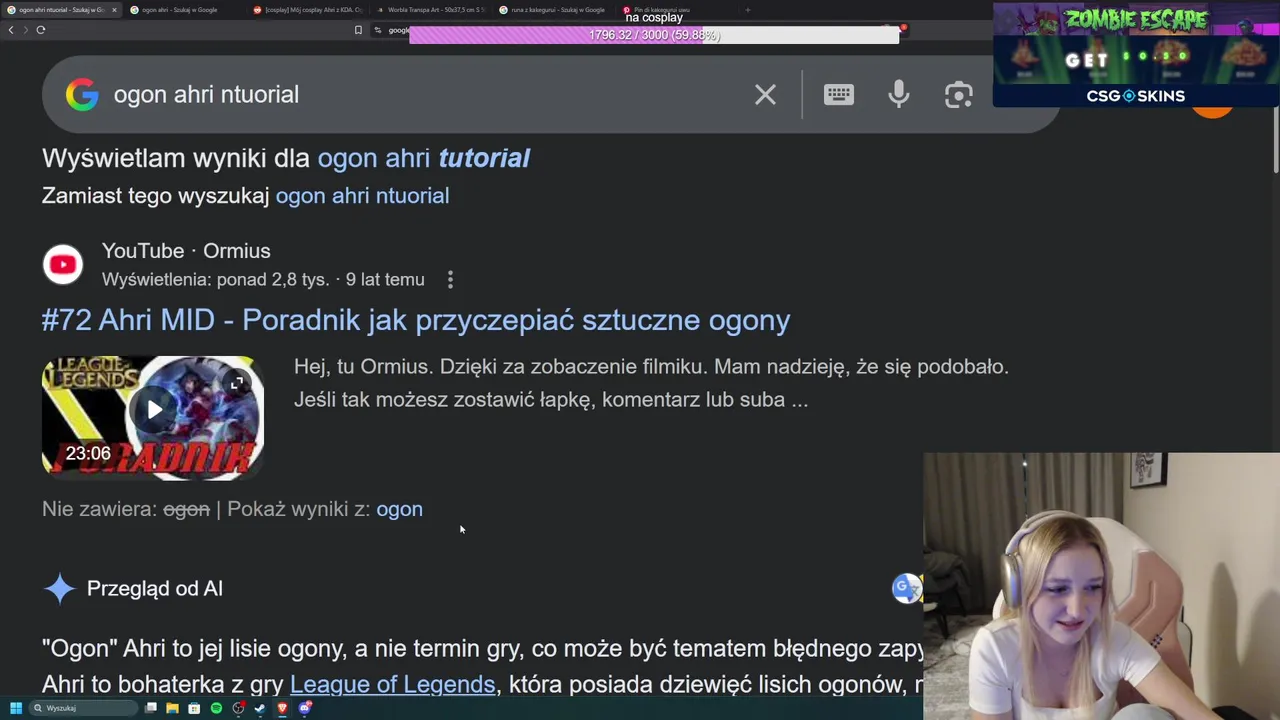Go back in the browser
1280x720 pixels.
tap(11, 30)
